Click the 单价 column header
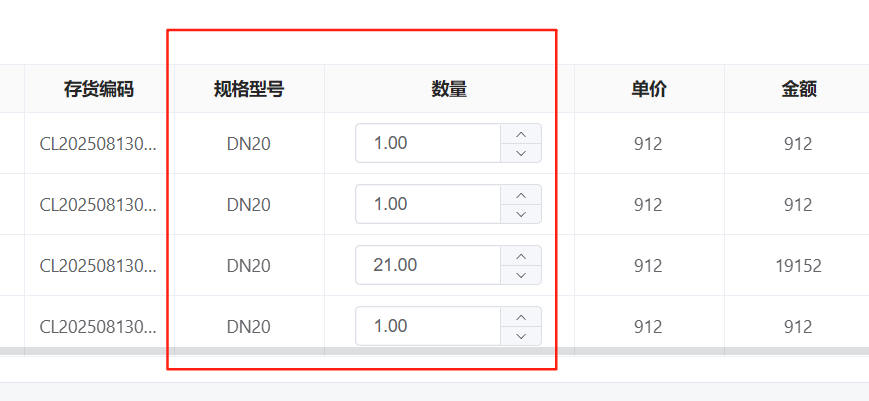The image size is (869, 401). pos(648,89)
